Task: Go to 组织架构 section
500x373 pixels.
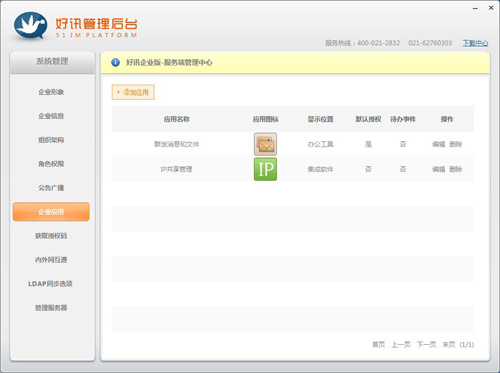Action: click(x=51, y=140)
